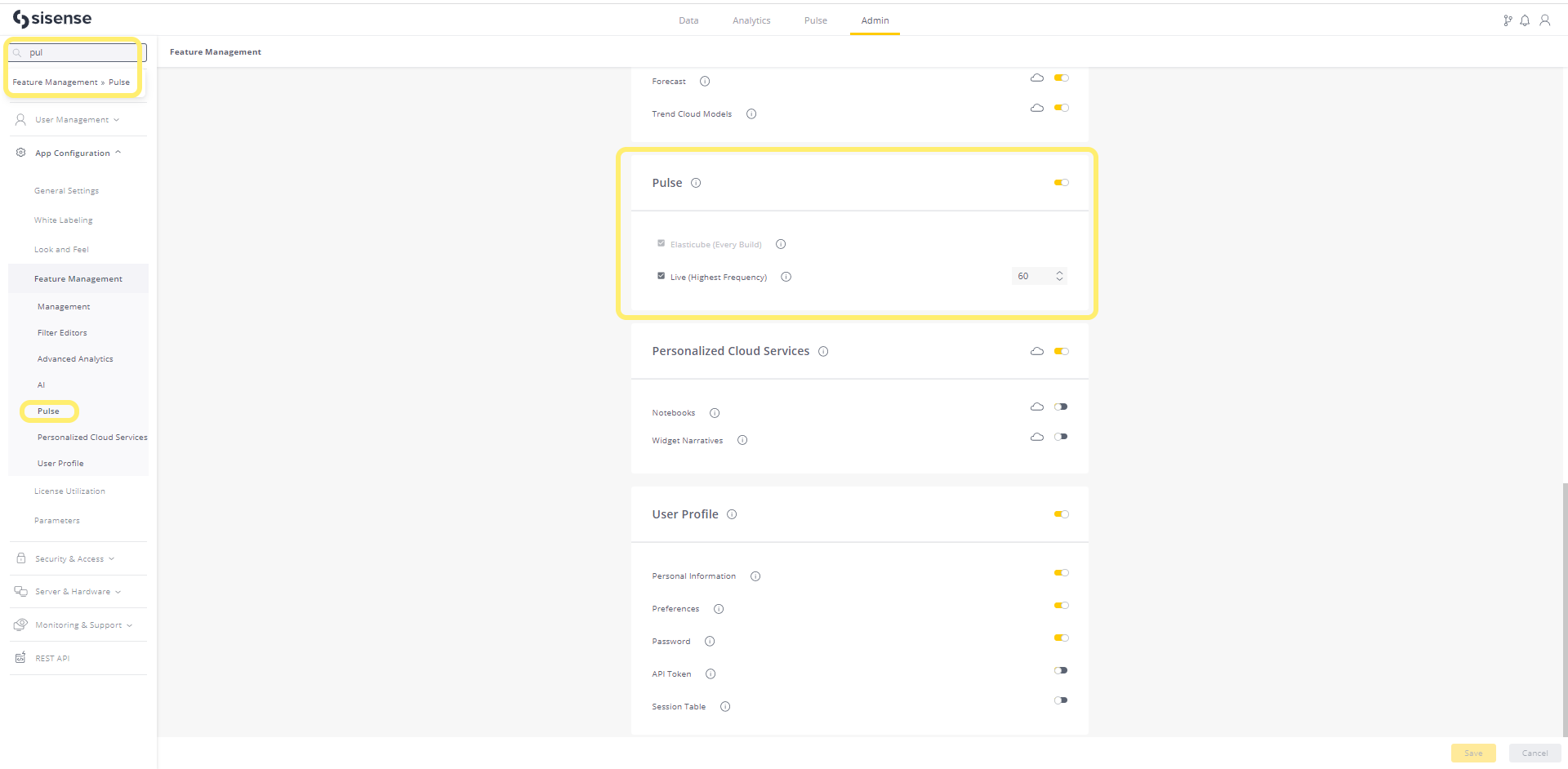The height and width of the screenshot is (769, 1568).
Task: Toggle the Forecast switch
Action: (x=1061, y=78)
